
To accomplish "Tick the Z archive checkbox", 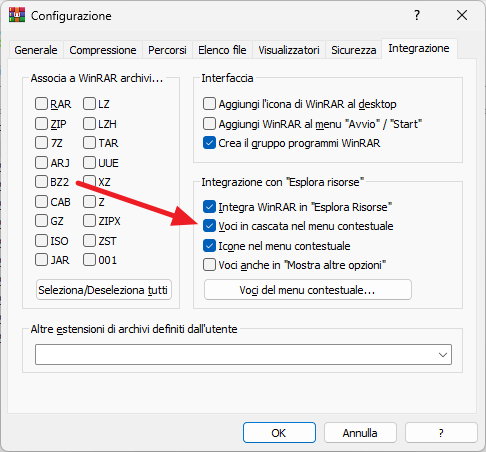I will click(x=89, y=202).
